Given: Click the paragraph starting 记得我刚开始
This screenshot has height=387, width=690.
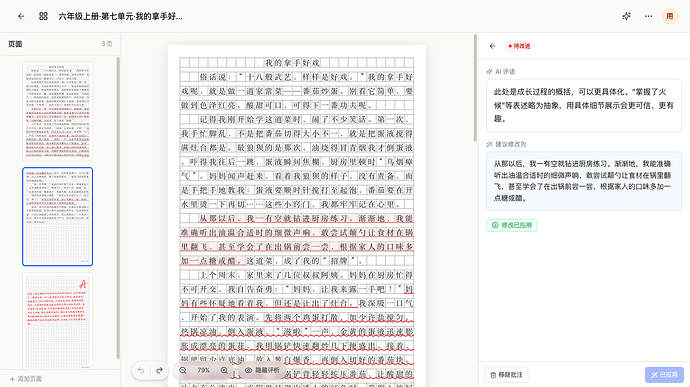Looking at the screenshot, I should tap(297, 162).
